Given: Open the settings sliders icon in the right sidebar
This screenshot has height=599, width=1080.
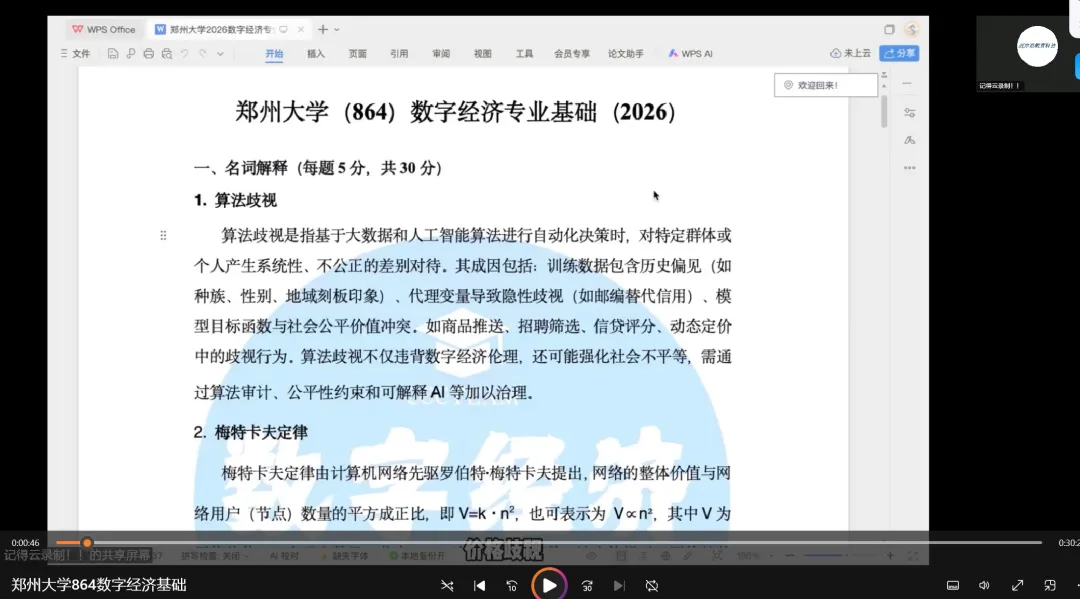Looking at the screenshot, I should coord(910,112).
